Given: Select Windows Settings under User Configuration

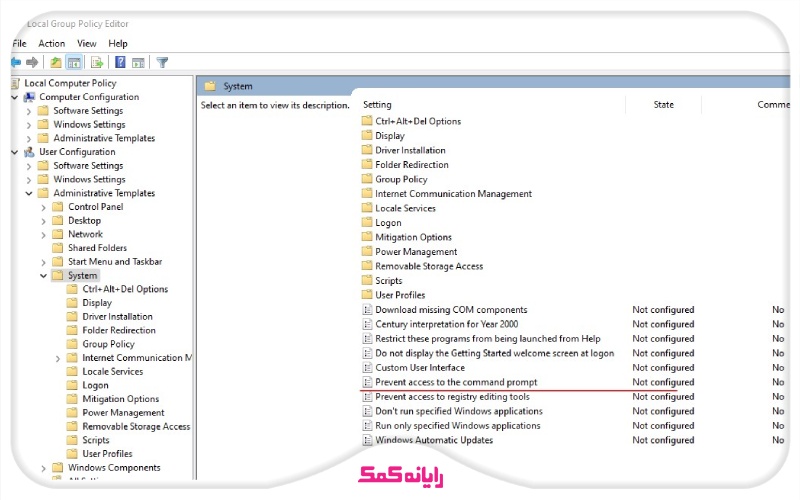Looking at the screenshot, I should (89, 180).
